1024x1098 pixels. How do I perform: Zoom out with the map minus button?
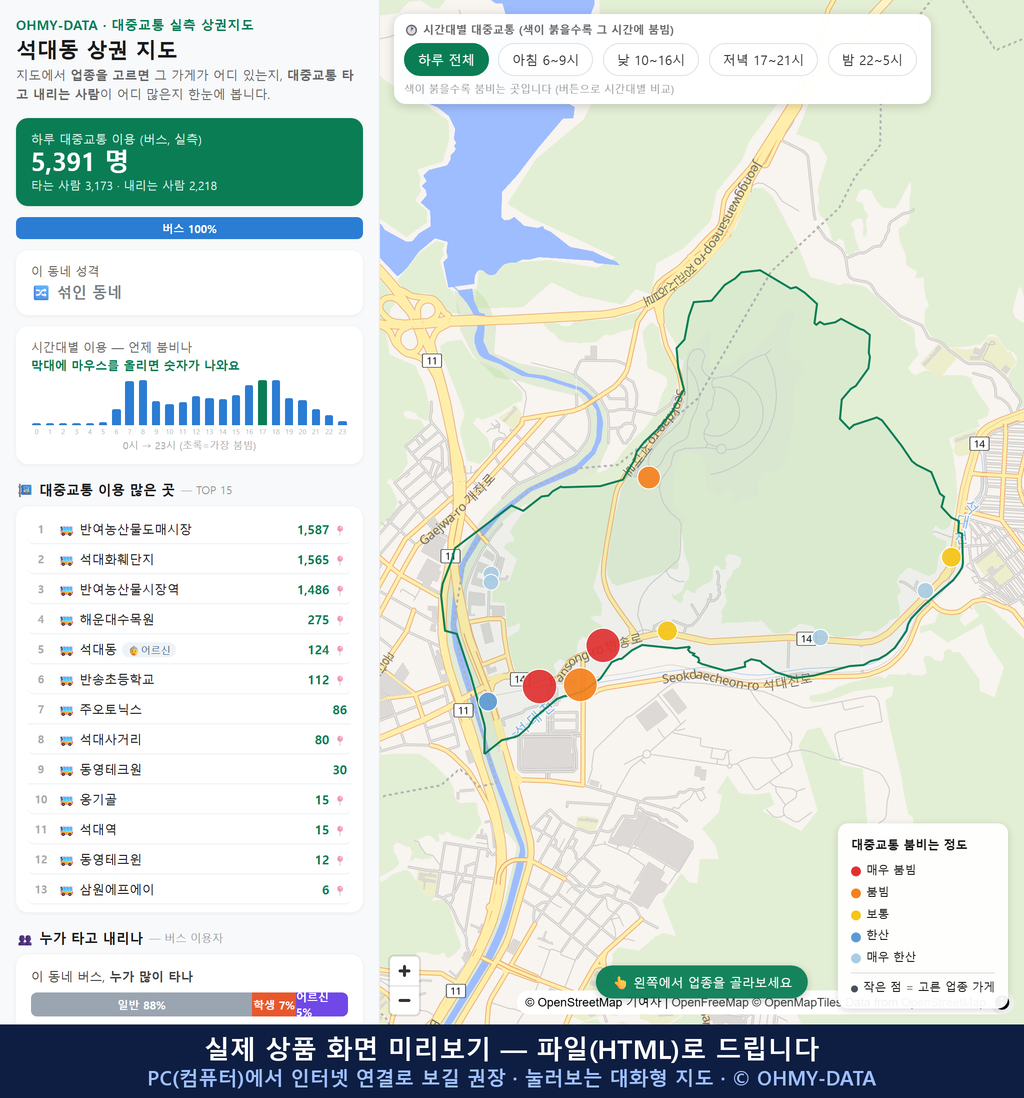point(404,1000)
